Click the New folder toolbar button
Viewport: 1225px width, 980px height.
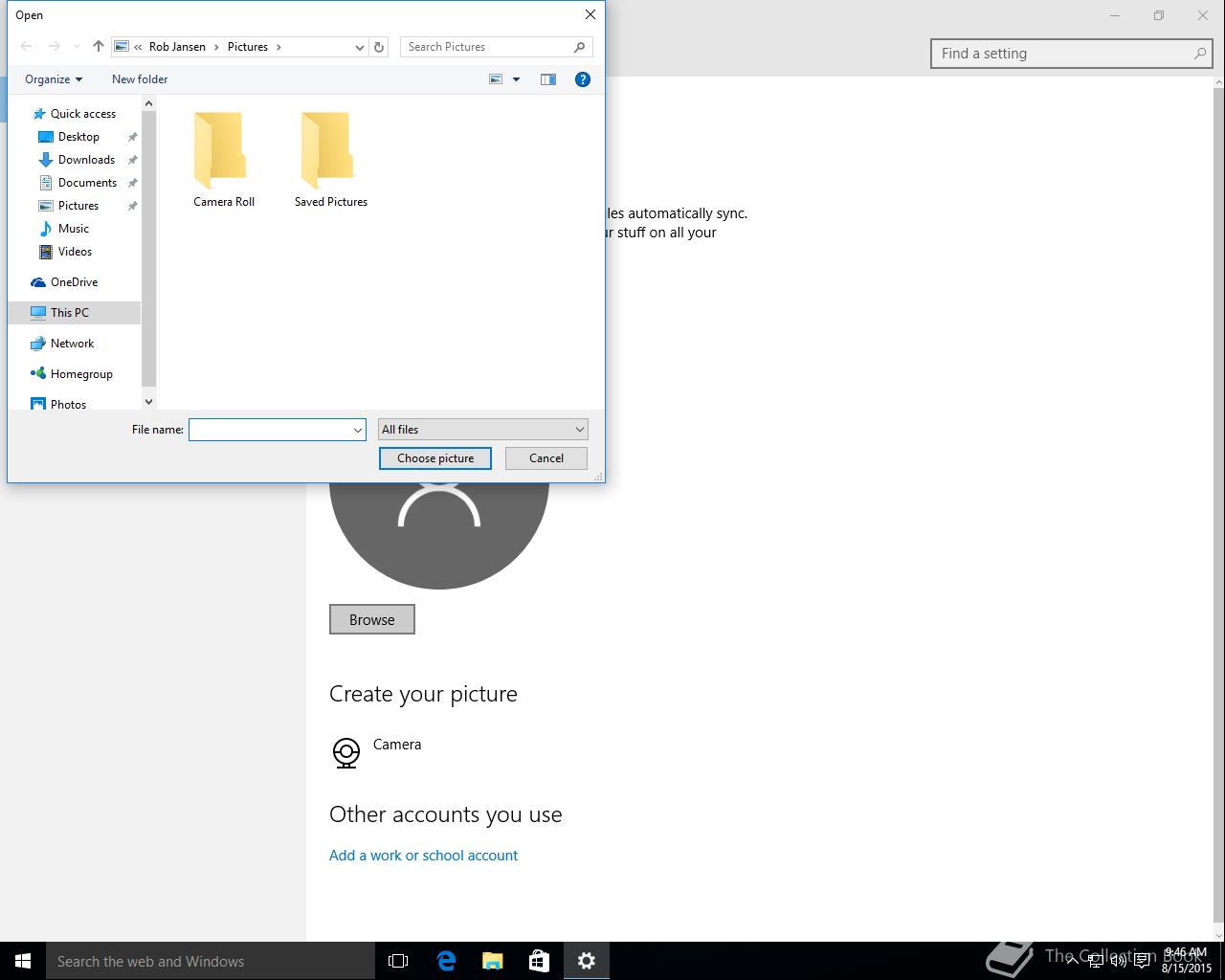tap(140, 79)
